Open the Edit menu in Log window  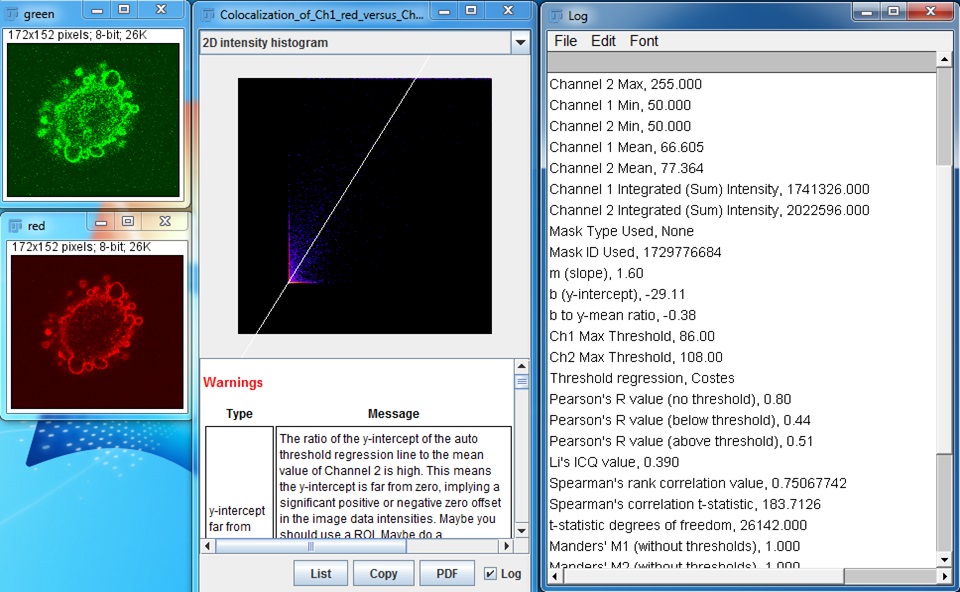pyautogui.click(x=603, y=41)
